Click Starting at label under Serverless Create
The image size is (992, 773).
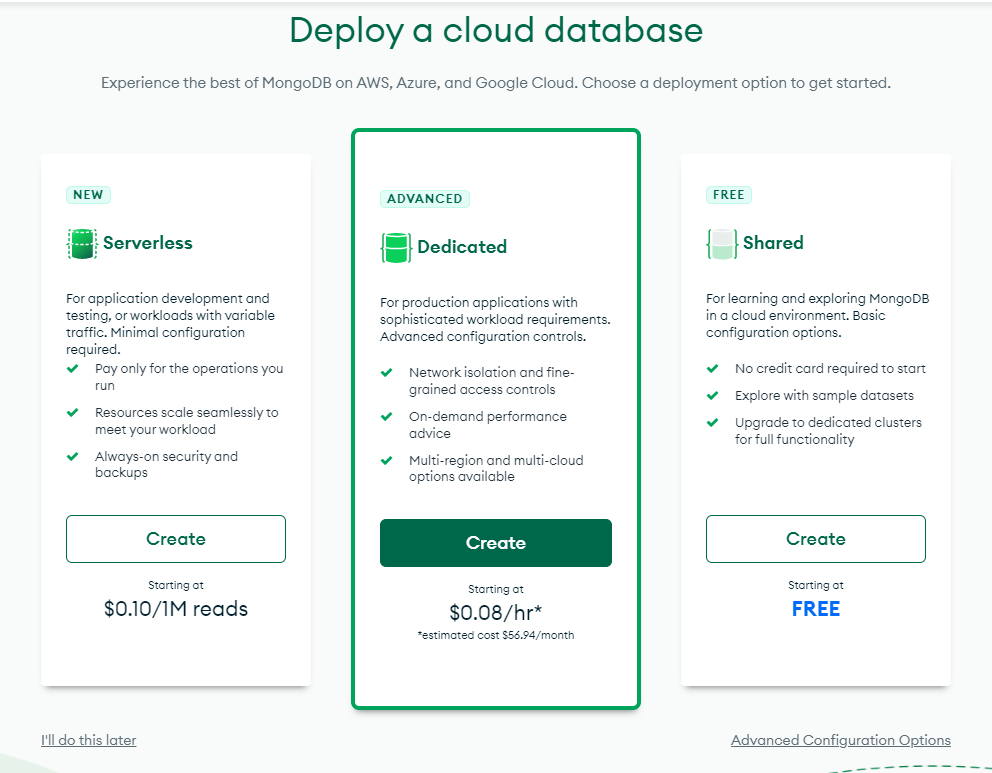tap(176, 585)
